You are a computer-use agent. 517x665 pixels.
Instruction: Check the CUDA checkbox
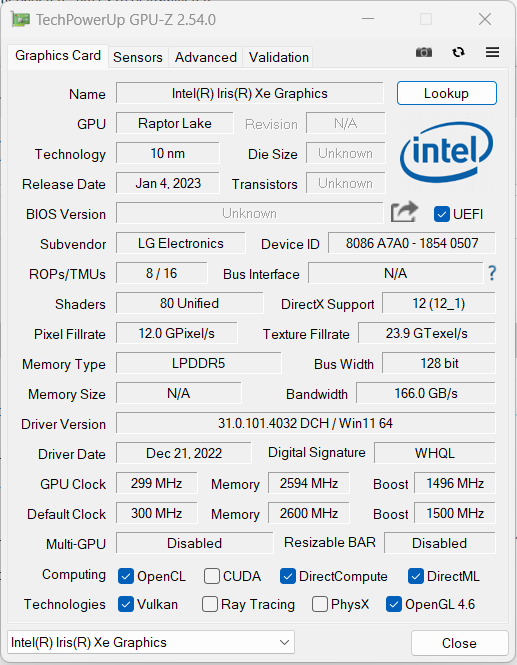pos(212,576)
